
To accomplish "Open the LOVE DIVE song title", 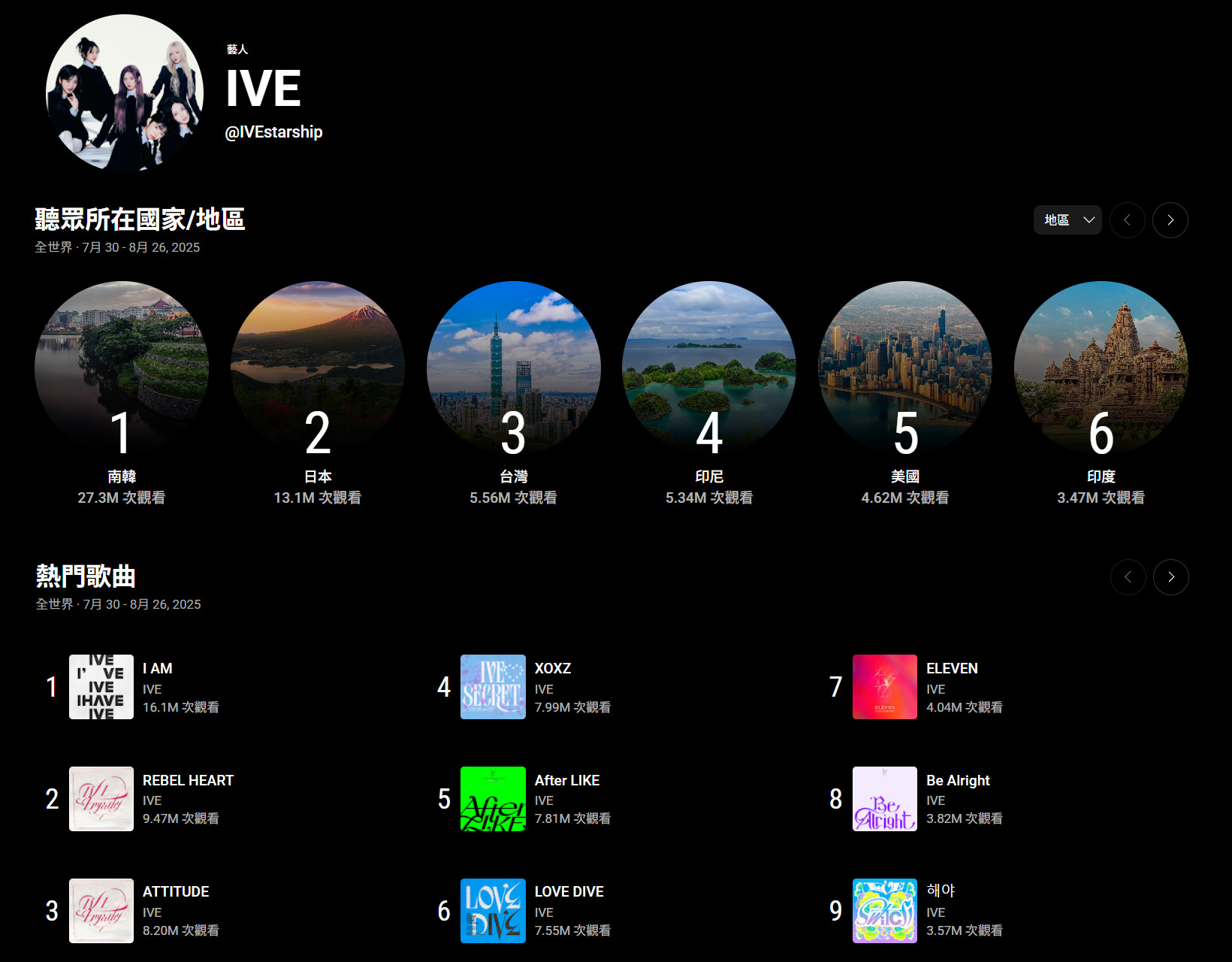I will click(569, 891).
